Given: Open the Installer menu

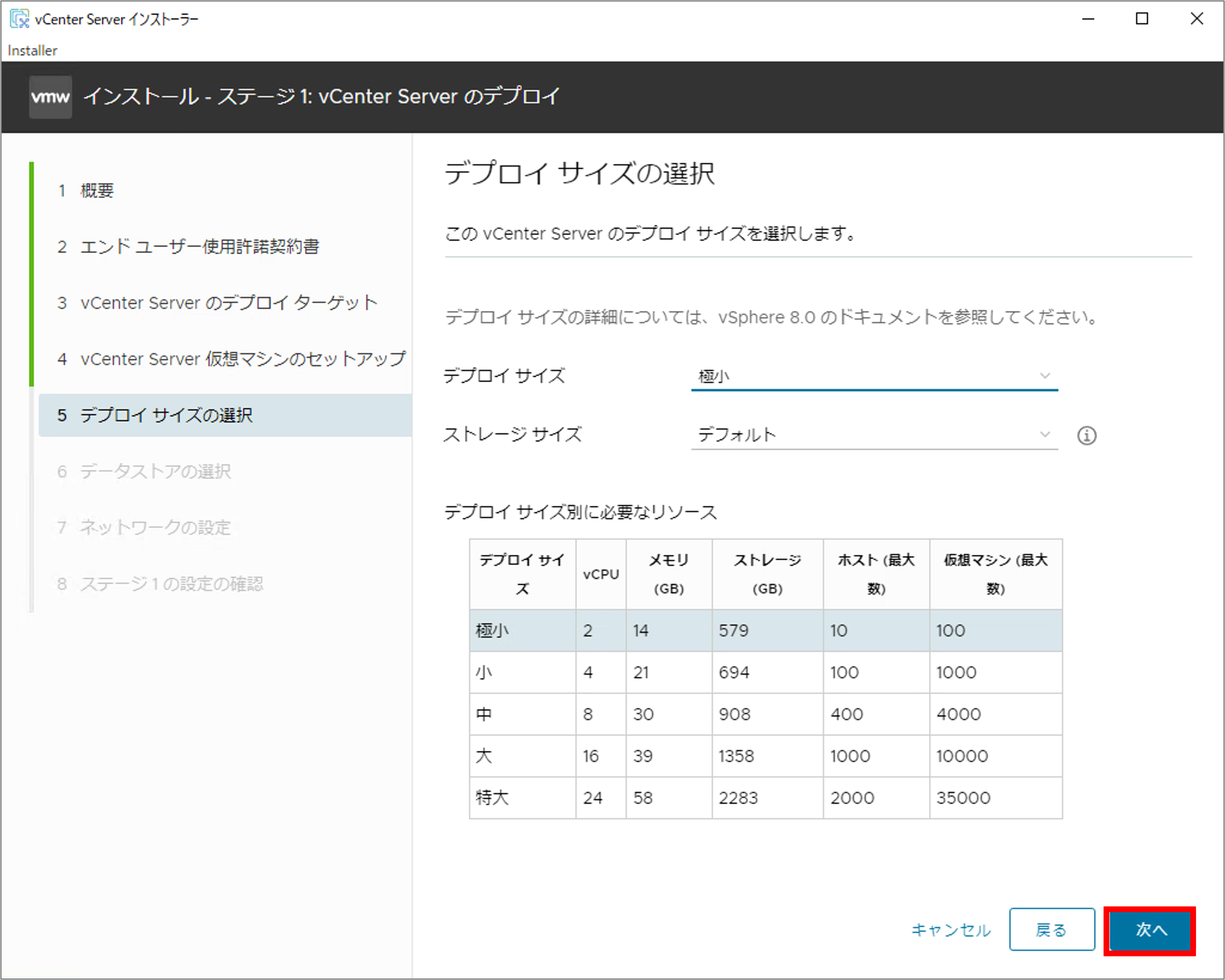Looking at the screenshot, I should 32,51.
